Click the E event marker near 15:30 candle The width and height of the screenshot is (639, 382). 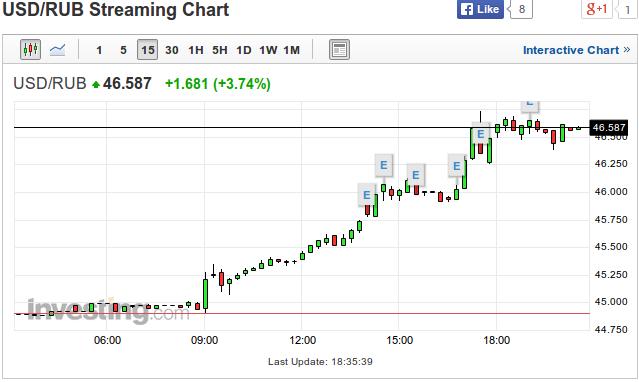pyautogui.click(x=416, y=175)
